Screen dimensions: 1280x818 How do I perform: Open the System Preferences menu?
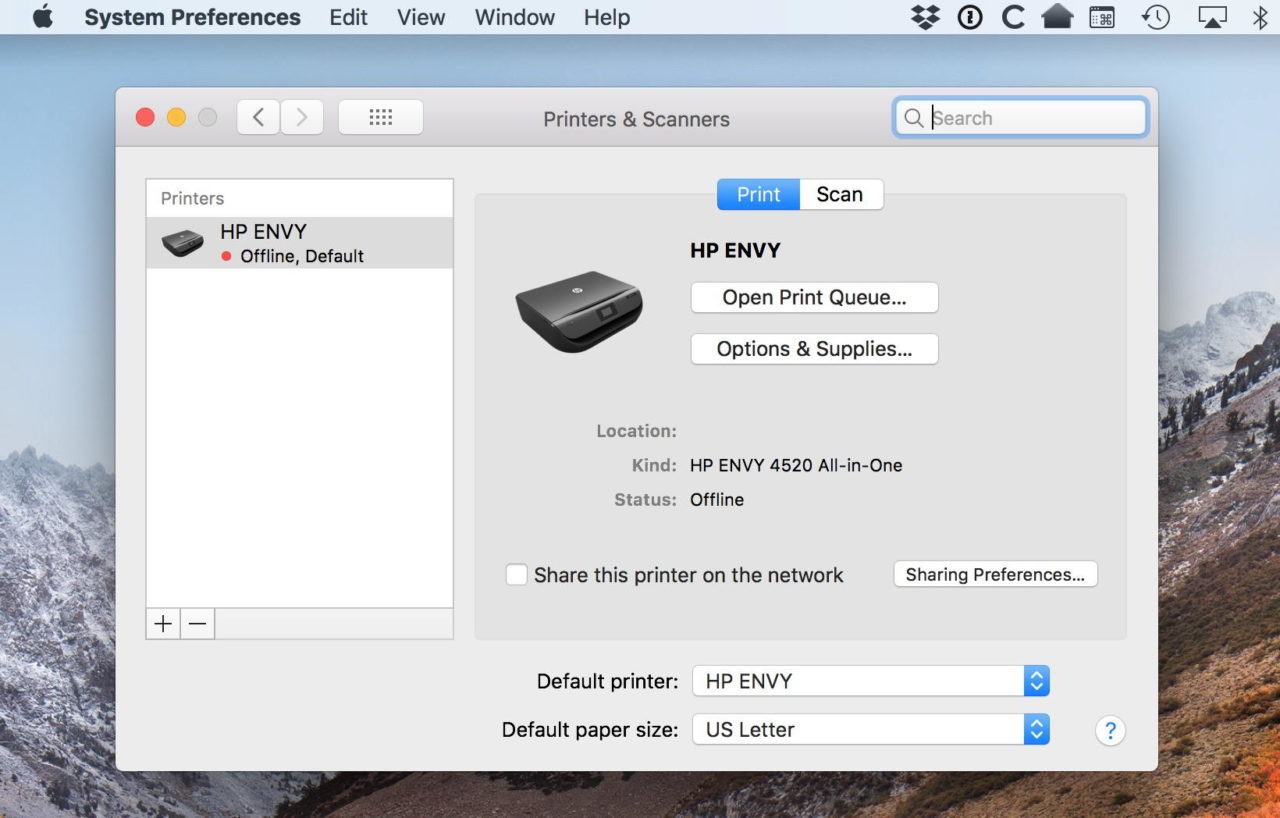coord(192,17)
